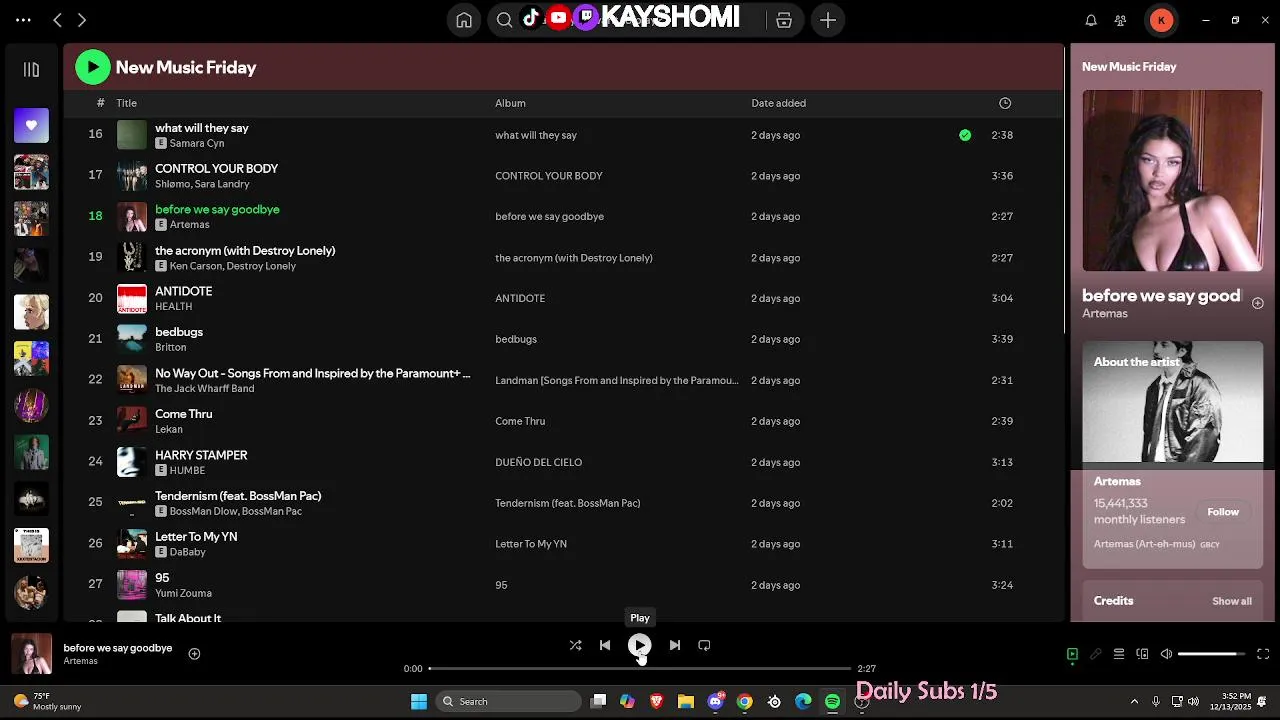
Task: Click the plus button in the top bar
Action: coord(828,20)
